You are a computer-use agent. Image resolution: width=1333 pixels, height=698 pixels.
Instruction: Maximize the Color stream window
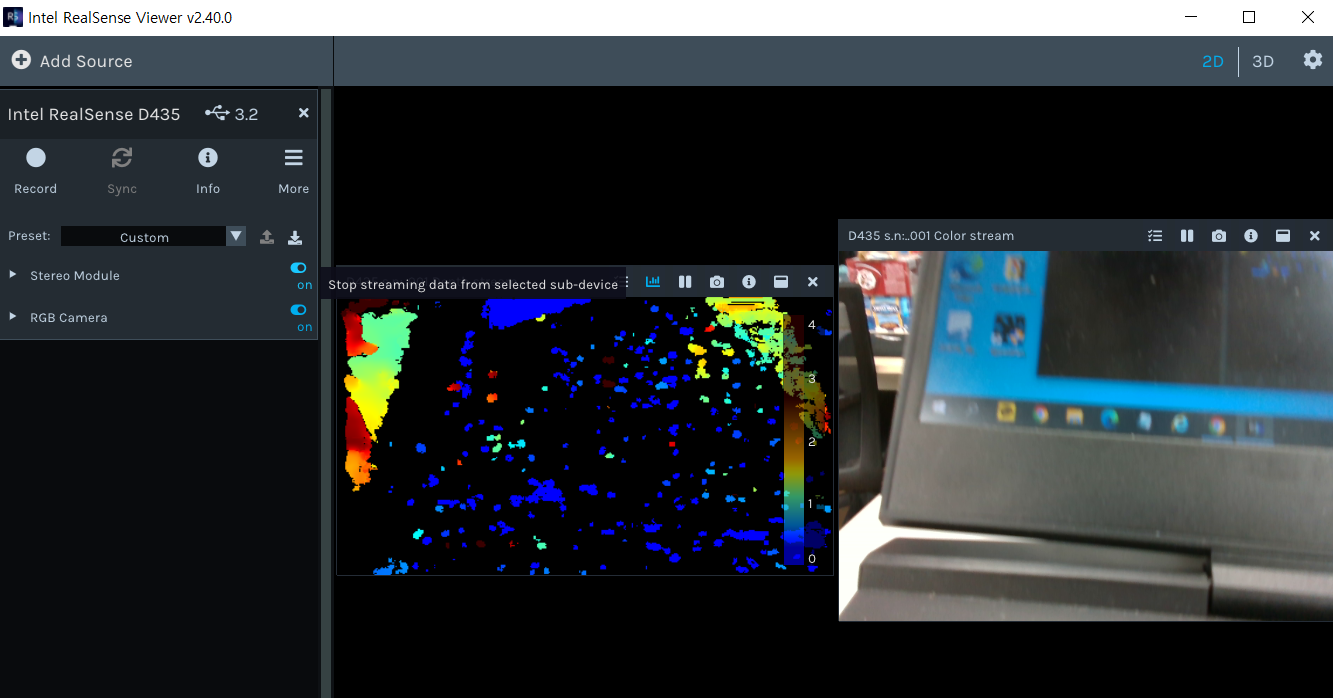tap(1283, 236)
